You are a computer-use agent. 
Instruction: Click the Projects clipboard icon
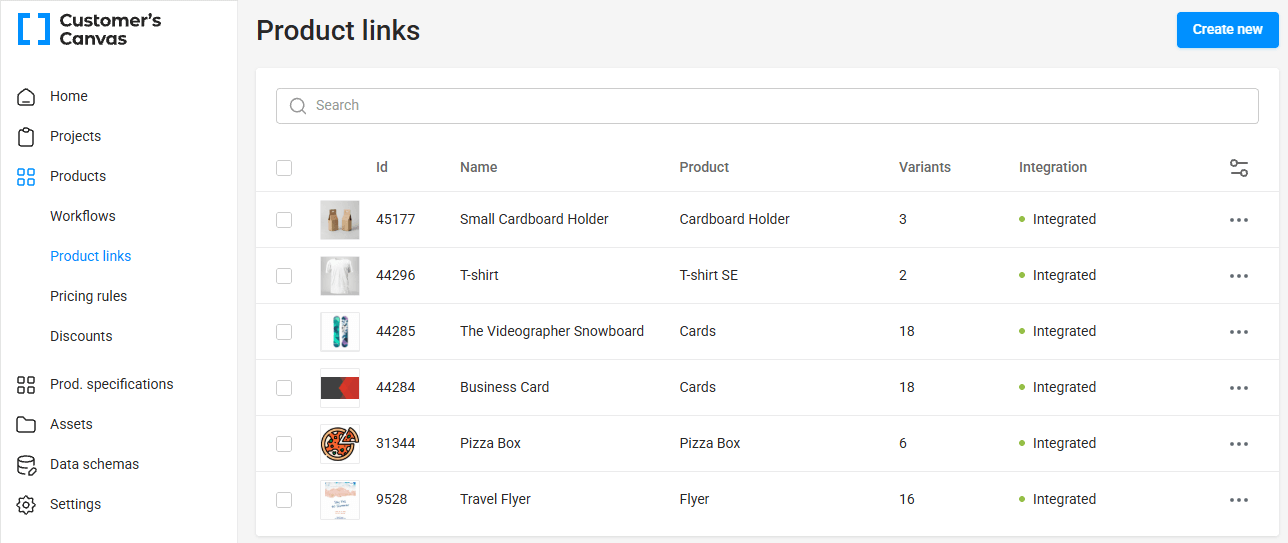tap(26, 137)
